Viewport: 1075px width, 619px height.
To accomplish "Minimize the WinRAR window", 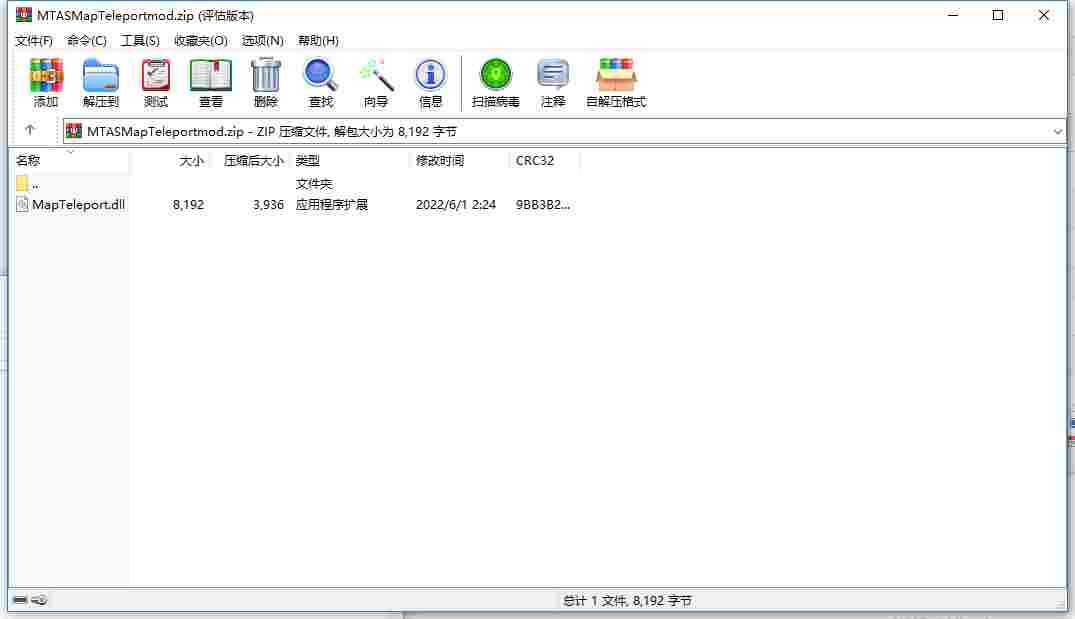I will (x=953, y=15).
